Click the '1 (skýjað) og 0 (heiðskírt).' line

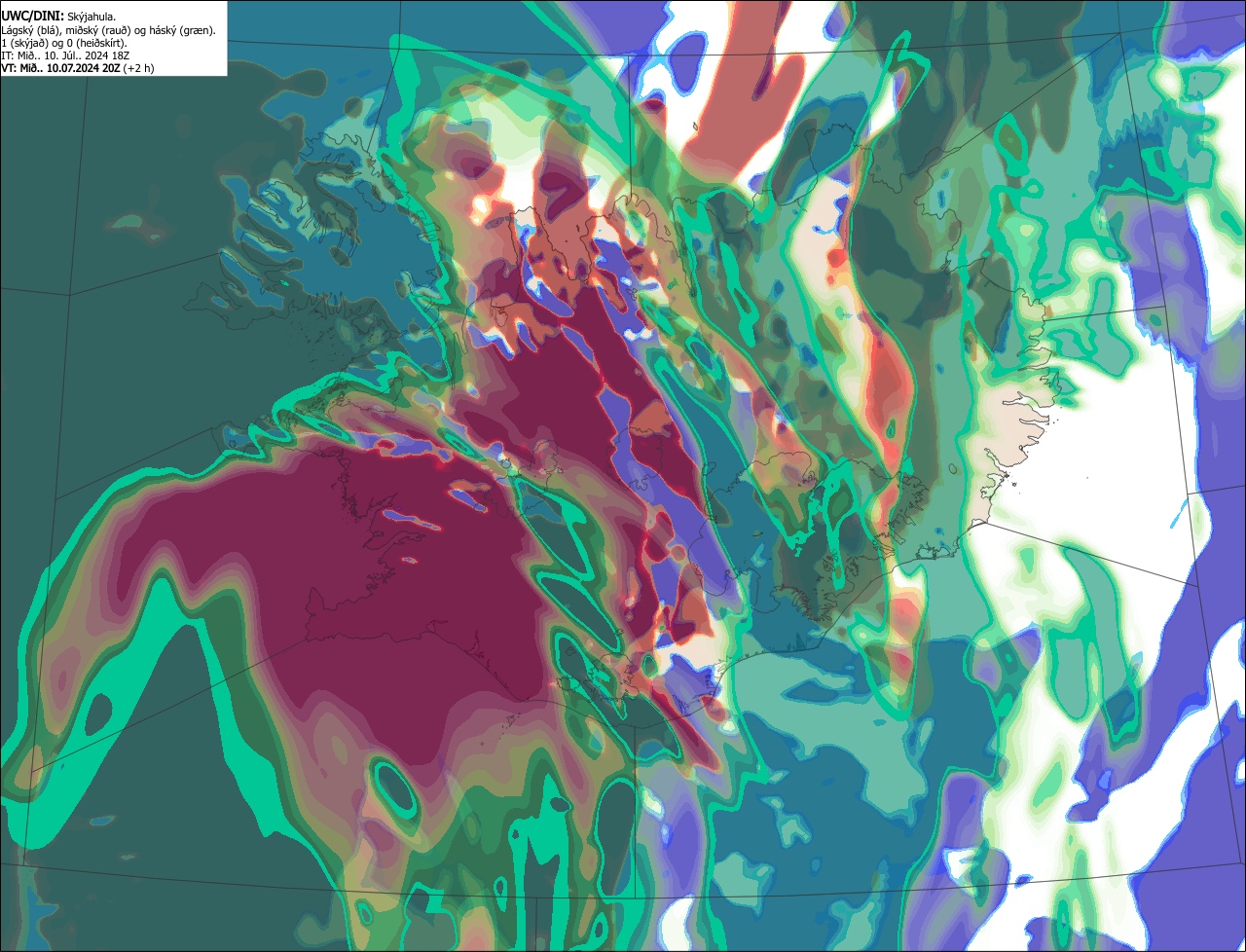(x=64, y=43)
